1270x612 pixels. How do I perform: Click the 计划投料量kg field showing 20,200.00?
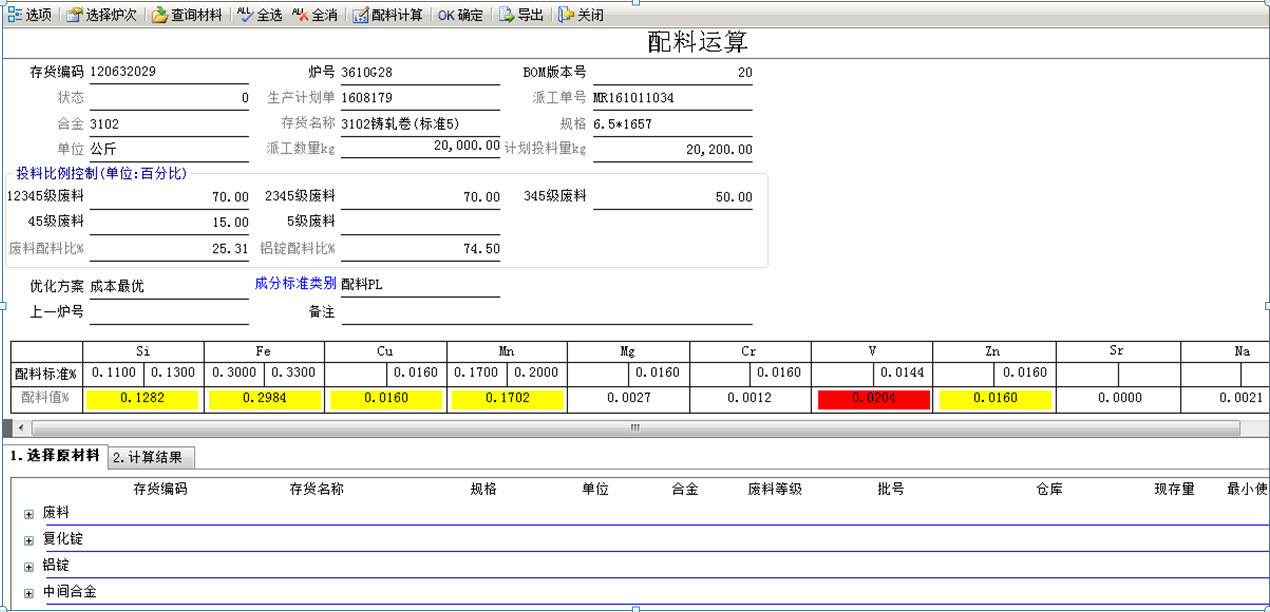click(x=672, y=149)
